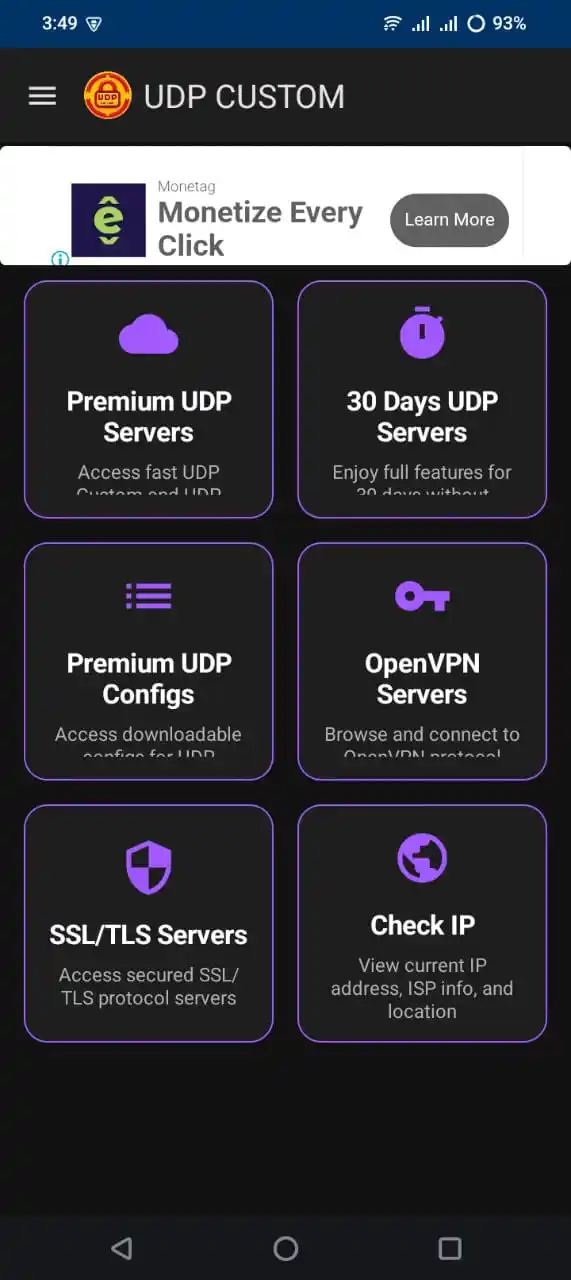Screen dimensions: 571x1280
Task: Tap the key icon for OpenVPN Servers
Action: click(422, 597)
